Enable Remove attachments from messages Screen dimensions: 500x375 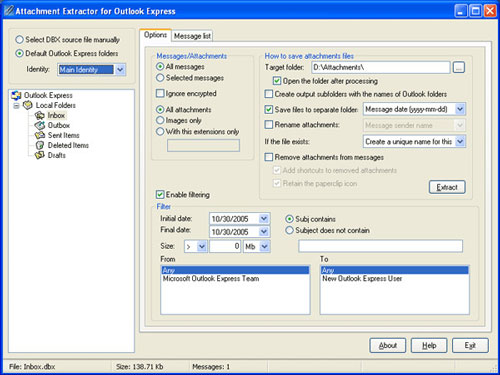269,157
